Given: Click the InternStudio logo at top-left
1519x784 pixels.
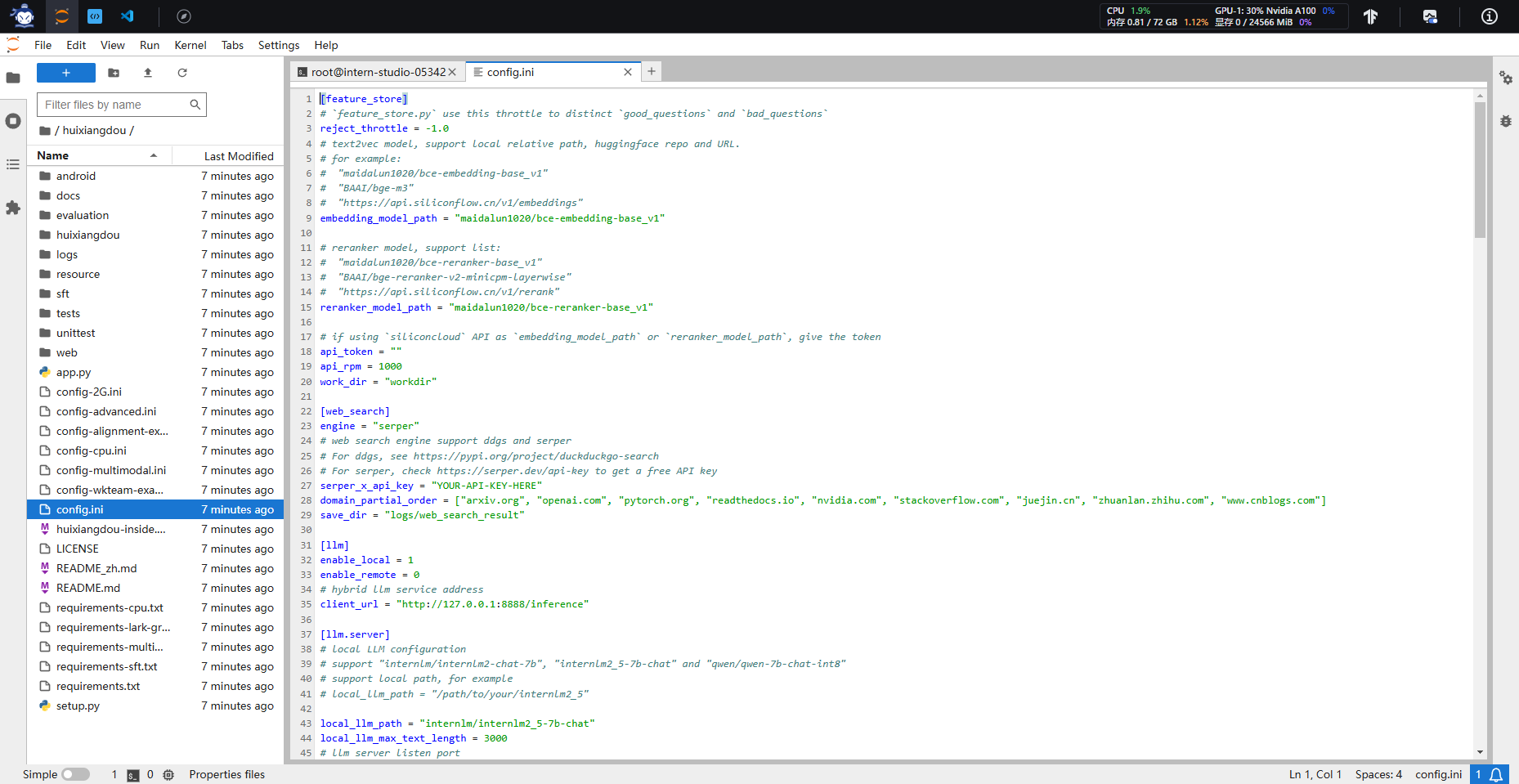Looking at the screenshot, I should click(23, 16).
